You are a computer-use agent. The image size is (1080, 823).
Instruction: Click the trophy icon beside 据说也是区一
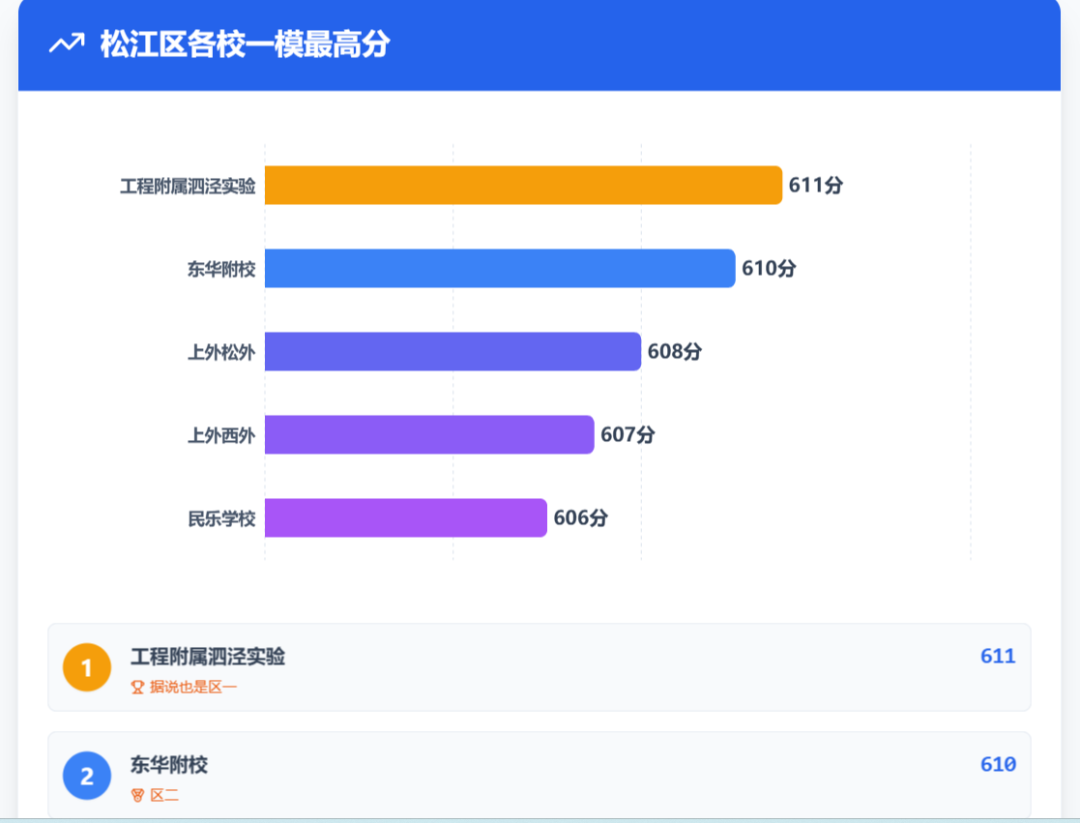pyautogui.click(x=138, y=687)
